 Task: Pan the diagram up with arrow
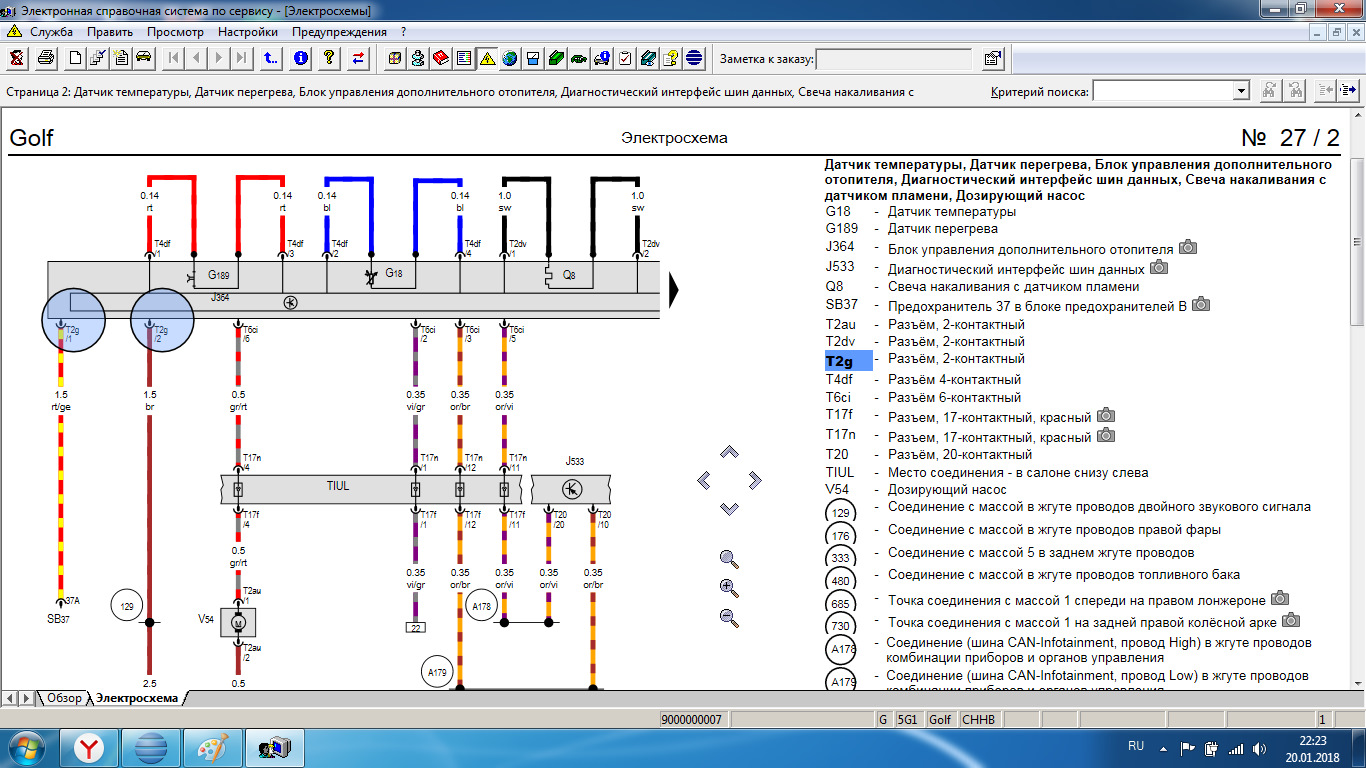(729, 452)
